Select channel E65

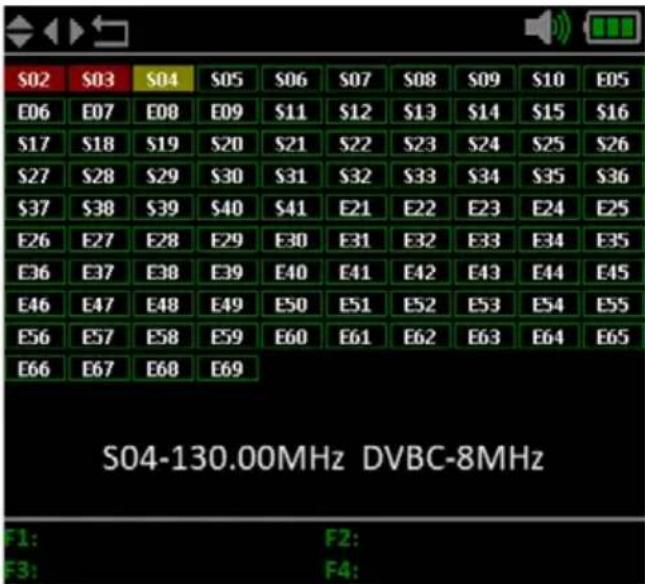[x=613, y=336]
